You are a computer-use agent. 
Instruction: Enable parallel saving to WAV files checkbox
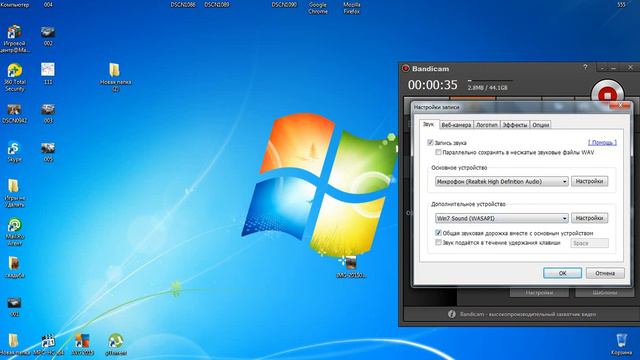click(438, 152)
